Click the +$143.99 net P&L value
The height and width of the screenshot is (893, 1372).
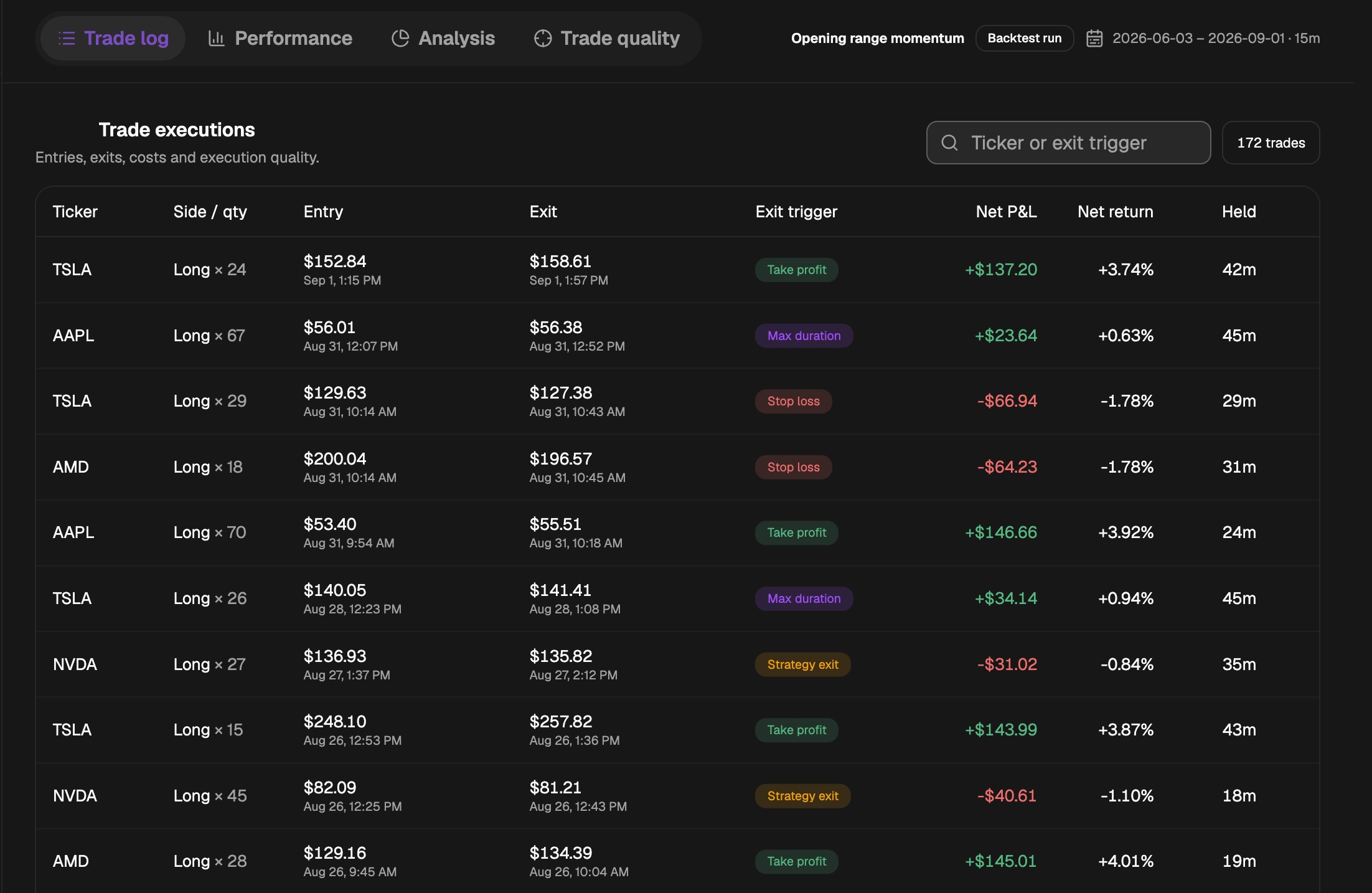(x=1001, y=730)
